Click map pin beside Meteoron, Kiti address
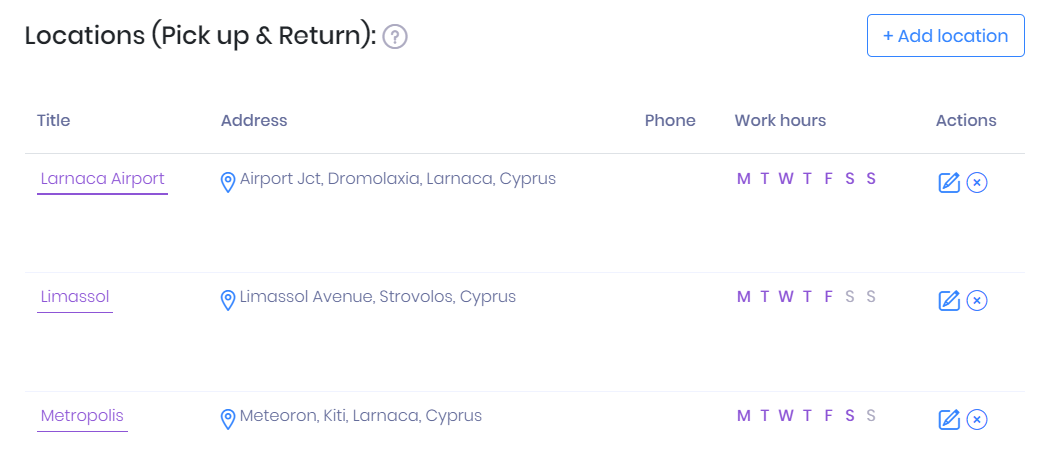 click(x=228, y=418)
